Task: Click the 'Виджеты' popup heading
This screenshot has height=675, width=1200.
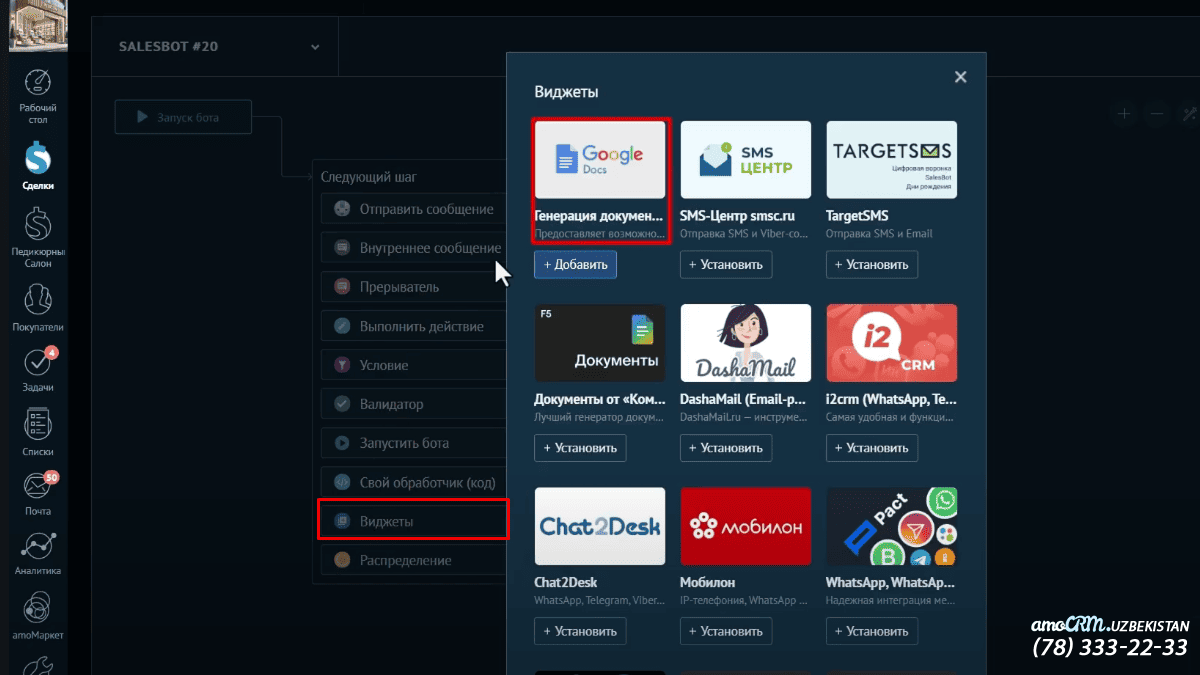Action: (x=566, y=92)
